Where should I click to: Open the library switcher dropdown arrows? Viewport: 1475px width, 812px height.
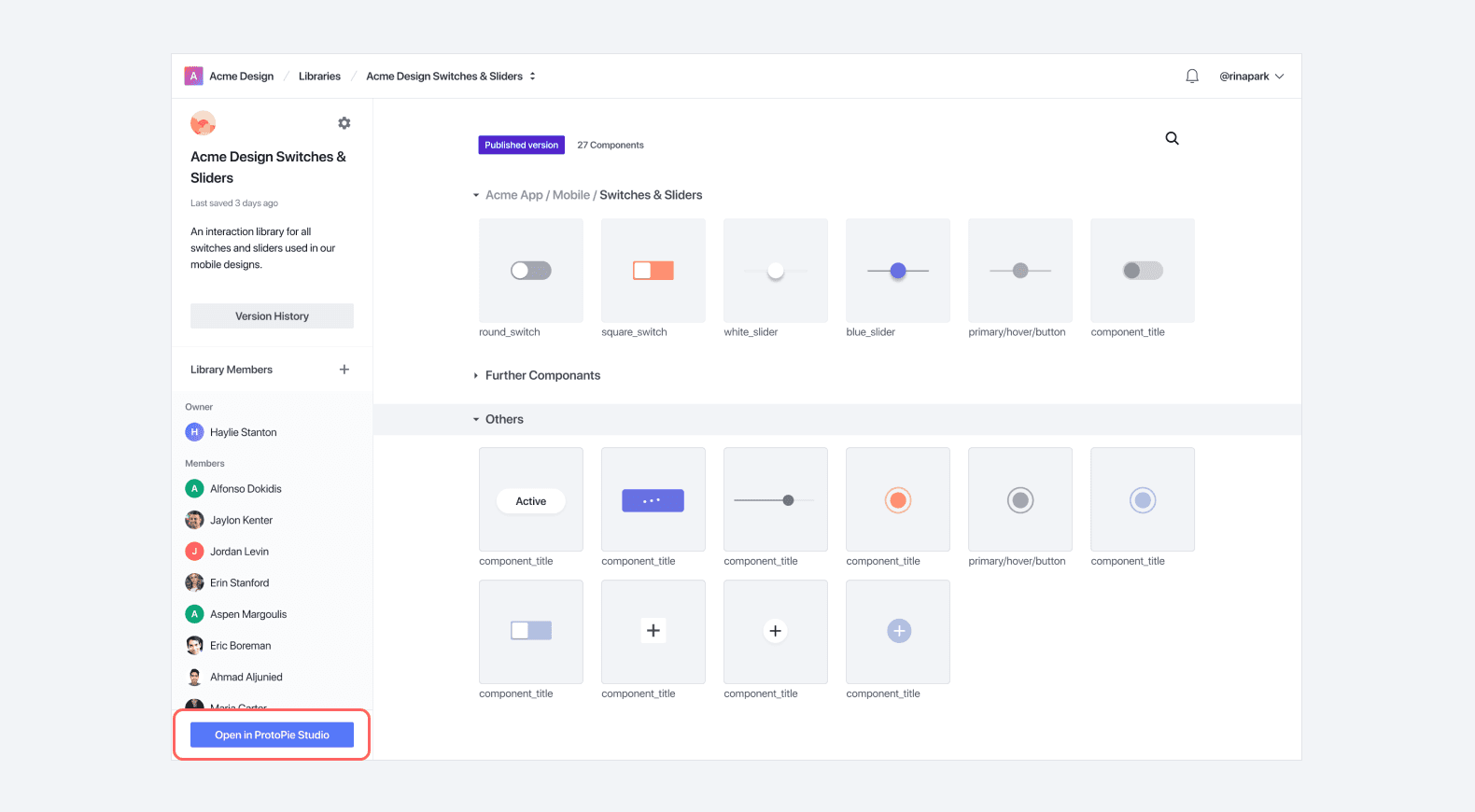click(x=533, y=77)
